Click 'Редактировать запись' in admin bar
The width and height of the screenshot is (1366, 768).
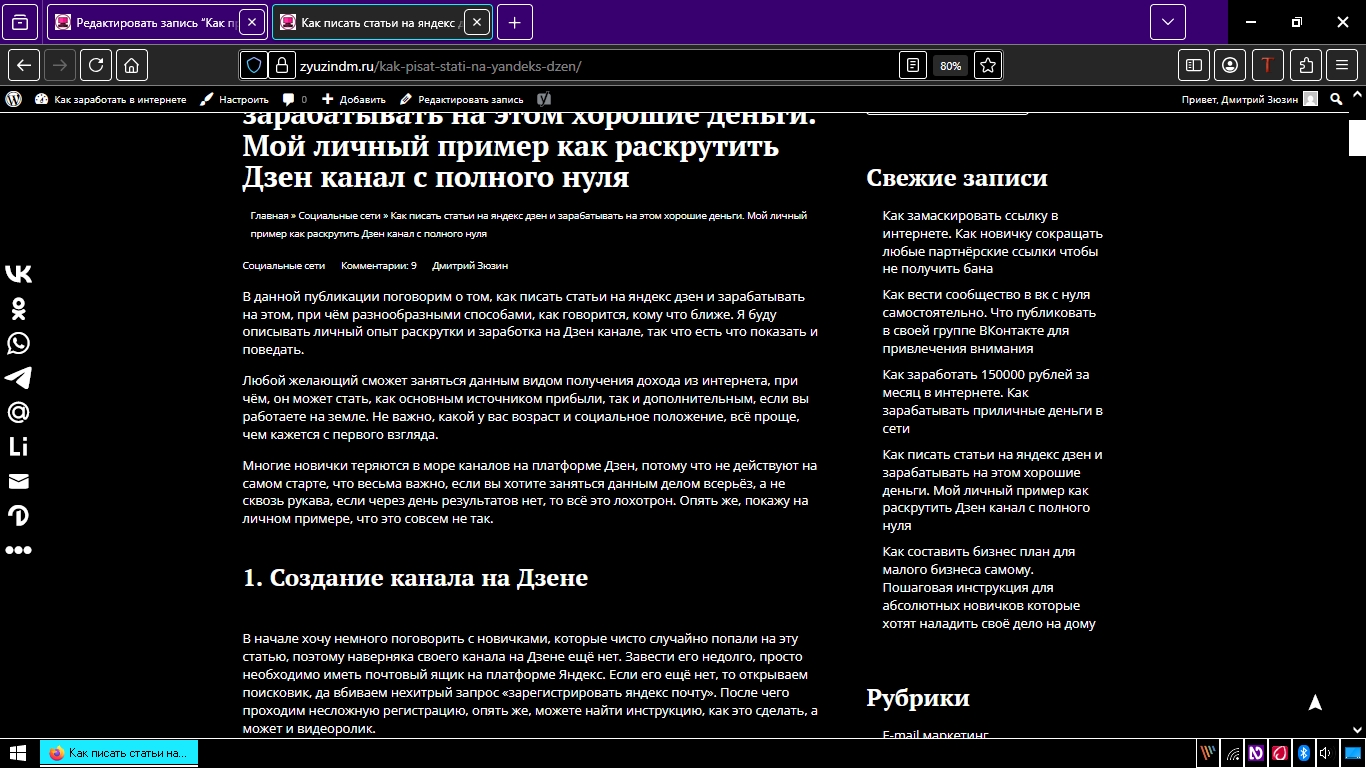click(462, 99)
